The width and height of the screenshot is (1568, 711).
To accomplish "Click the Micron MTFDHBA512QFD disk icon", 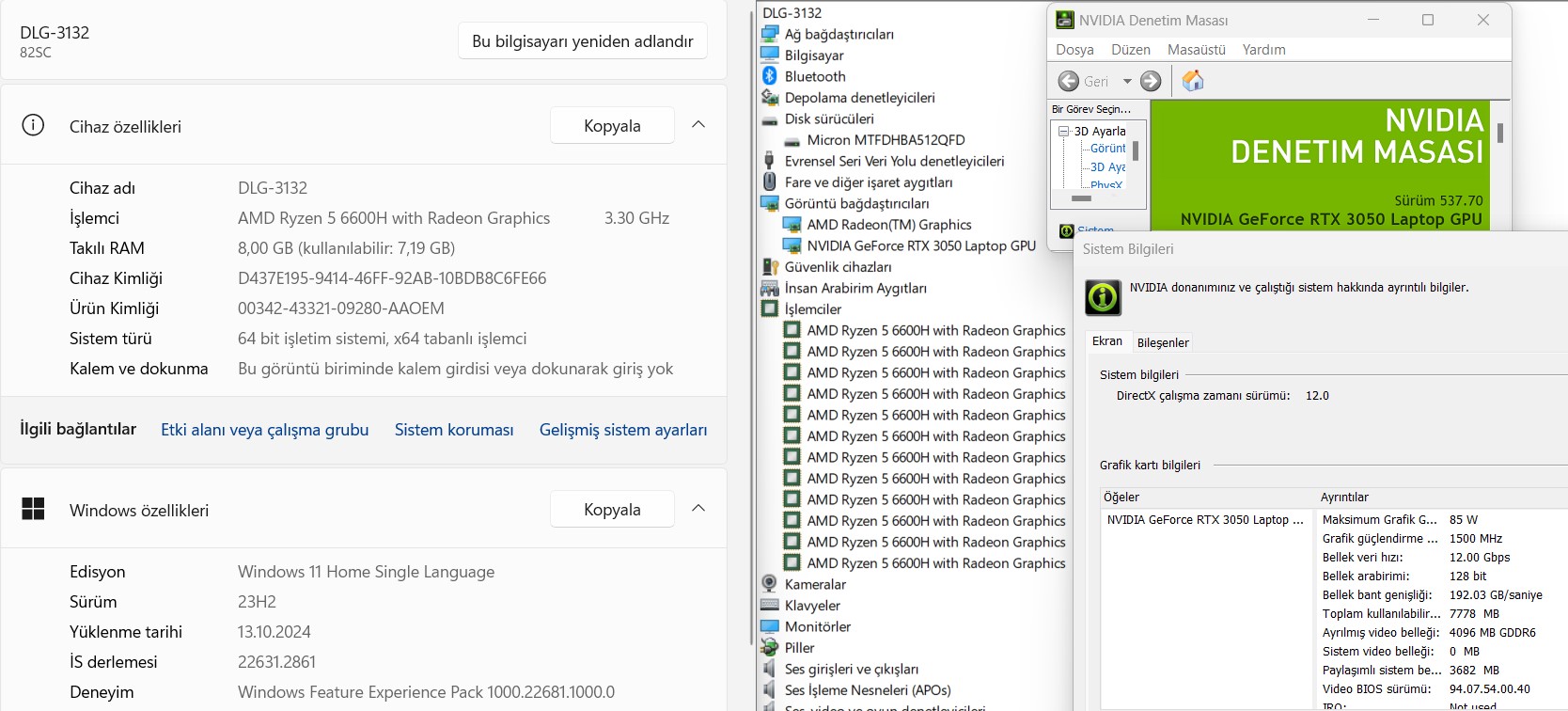I will click(792, 140).
